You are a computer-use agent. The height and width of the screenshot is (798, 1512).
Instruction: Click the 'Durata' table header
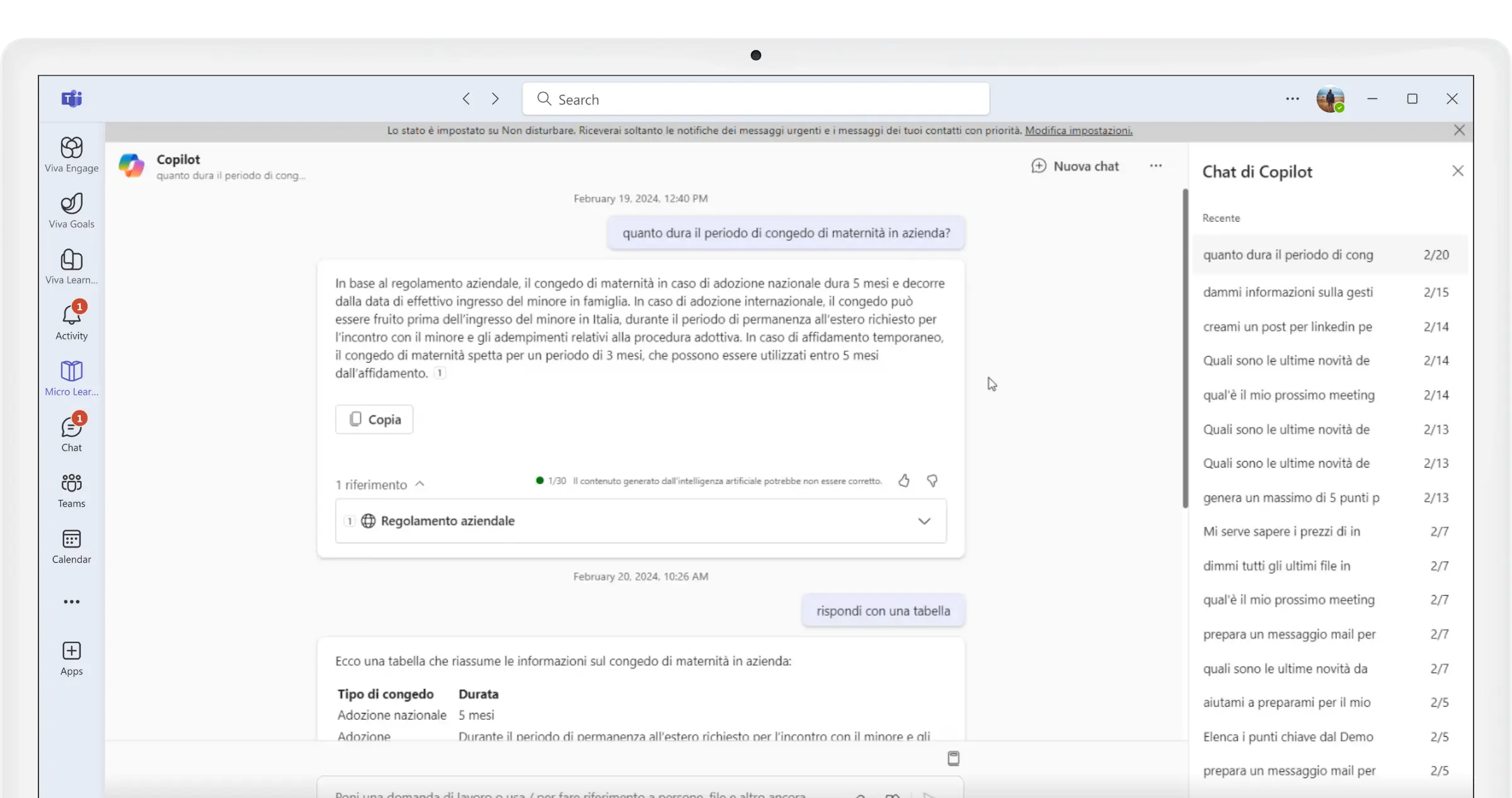(x=478, y=694)
